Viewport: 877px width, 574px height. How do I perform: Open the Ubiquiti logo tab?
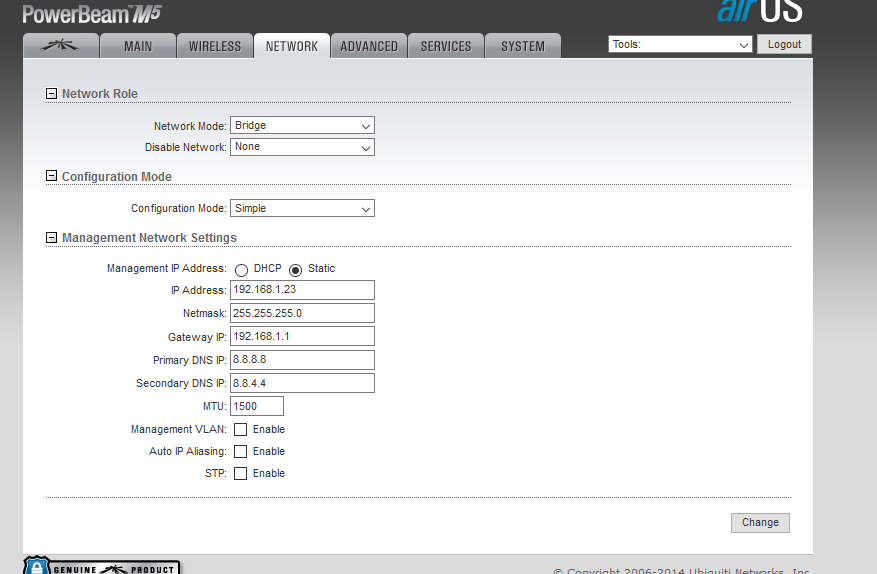tap(61, 46)
